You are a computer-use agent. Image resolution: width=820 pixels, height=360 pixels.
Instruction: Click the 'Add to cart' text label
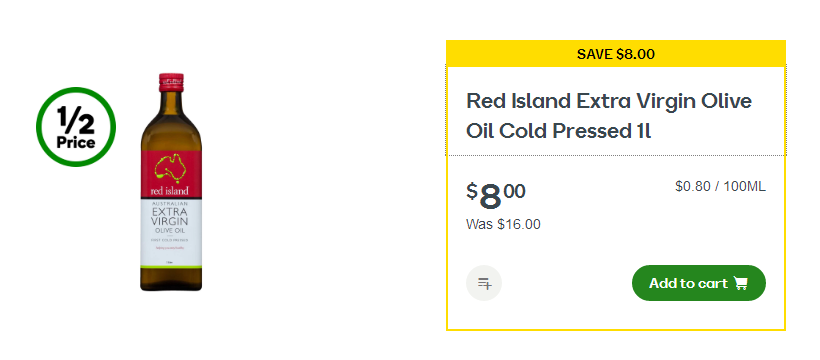[688, 283]
